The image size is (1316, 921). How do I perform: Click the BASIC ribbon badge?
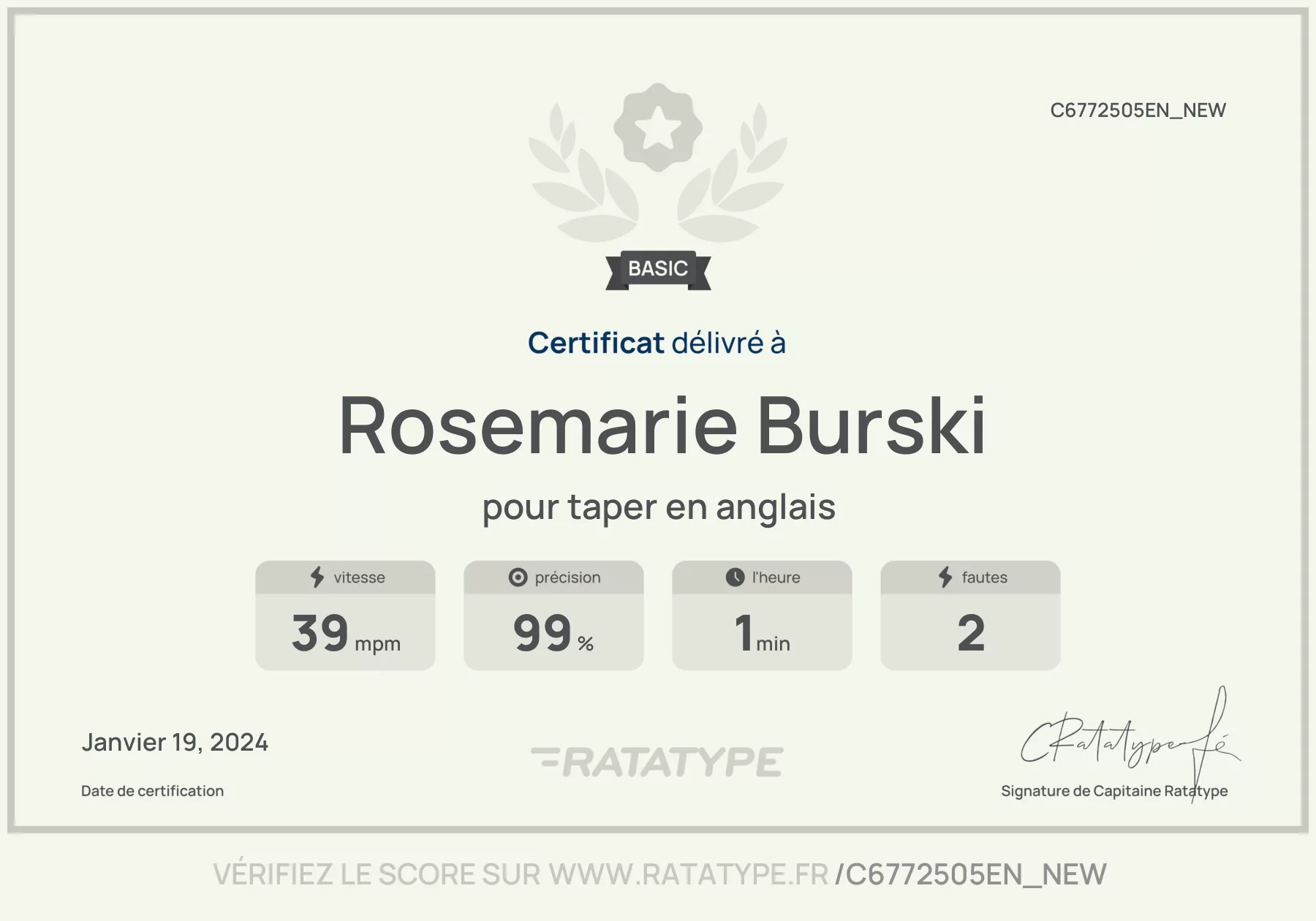click(x=658, y=270)
